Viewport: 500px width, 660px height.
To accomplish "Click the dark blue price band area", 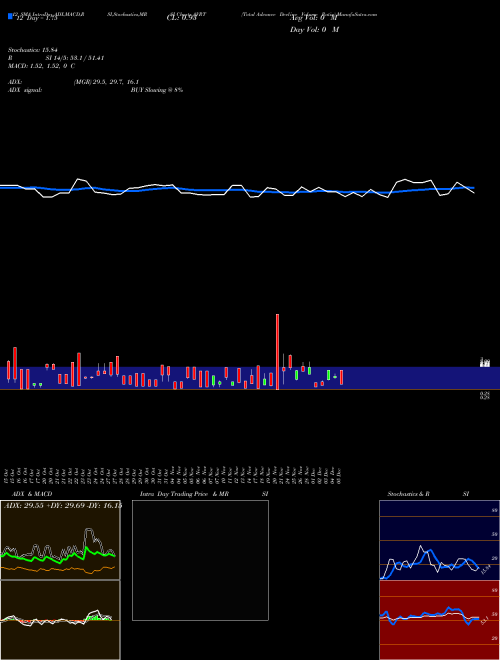I will pyautogui.click(x=250, y=378).
